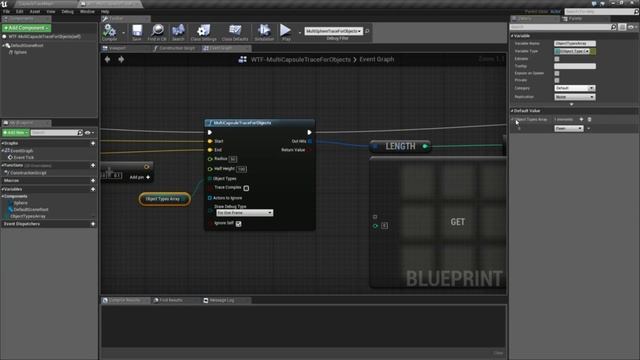The height and width of the screenshot is (360, 640).
Task: Open Compile options dropdown arrow
Action: pyautogui.click(x=124, y=33)
